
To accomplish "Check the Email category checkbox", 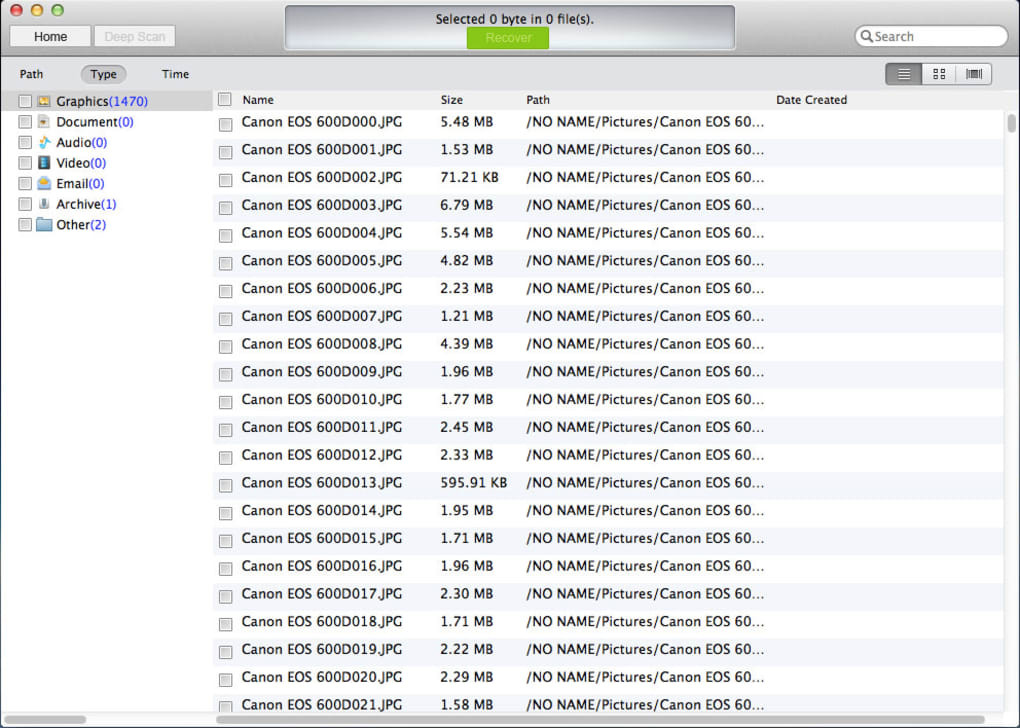I will coord(25,183).
